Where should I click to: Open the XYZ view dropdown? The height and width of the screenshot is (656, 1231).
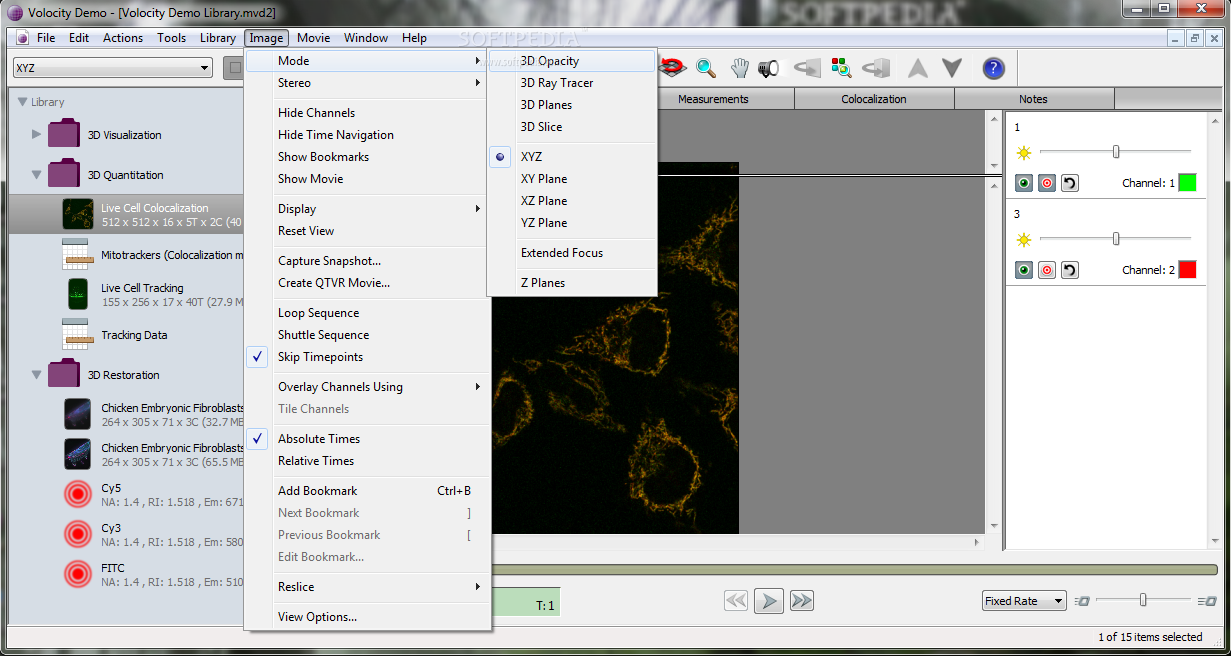click(113, 68)
